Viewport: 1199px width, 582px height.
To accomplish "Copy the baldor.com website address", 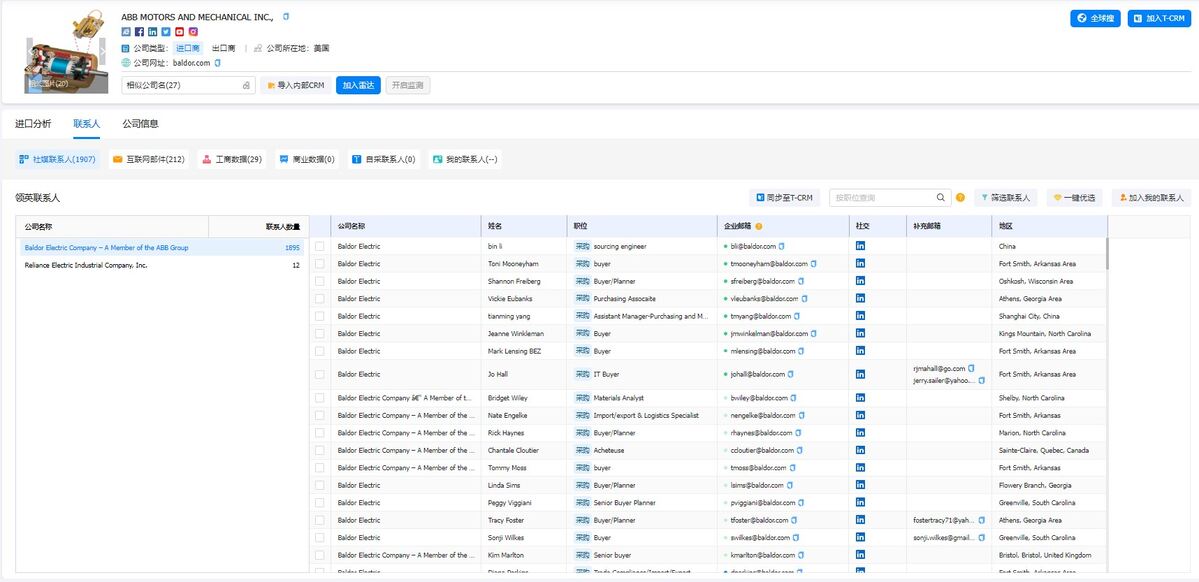I will tap(218, 63).
